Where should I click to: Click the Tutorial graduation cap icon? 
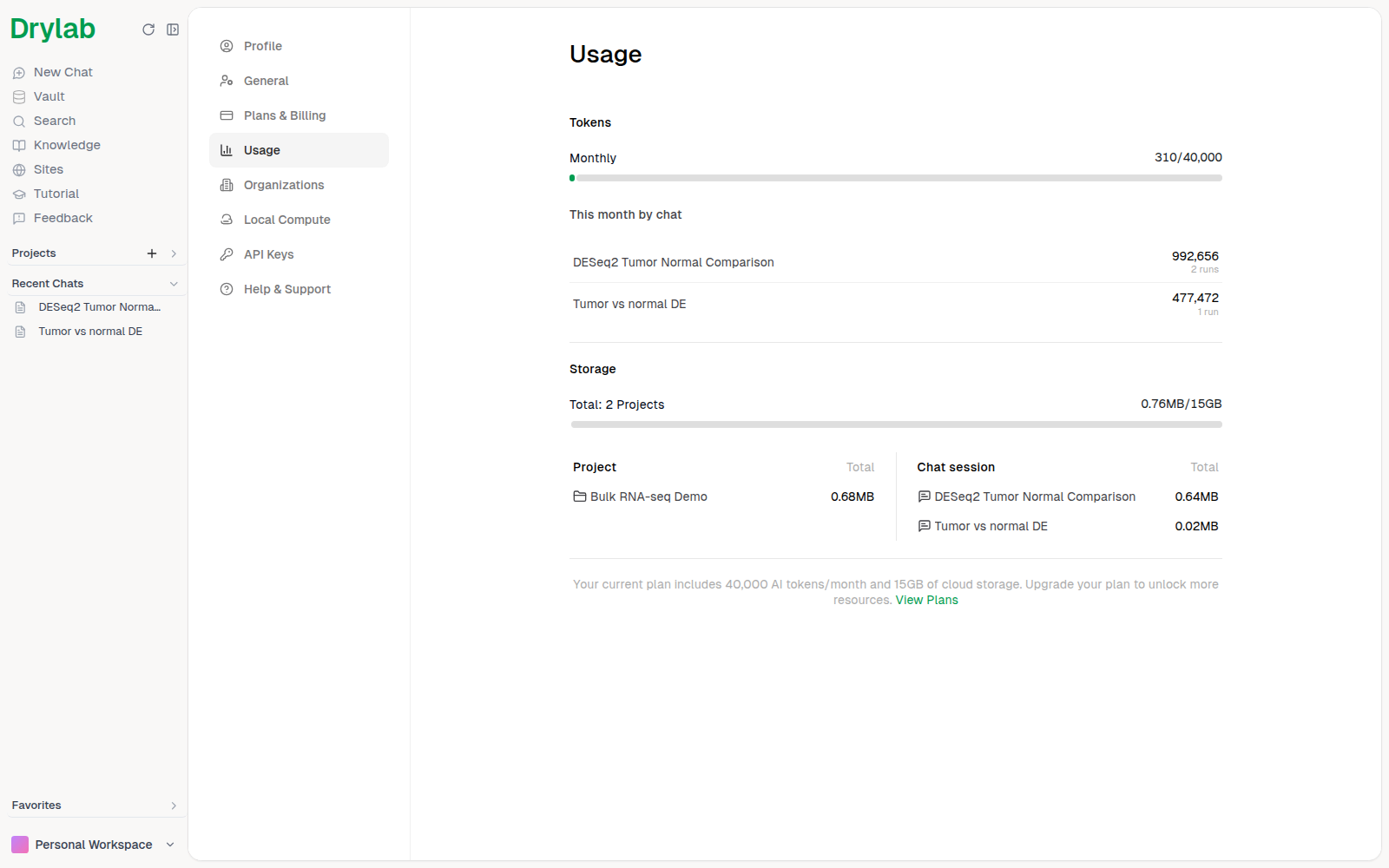tap(19, 194)
